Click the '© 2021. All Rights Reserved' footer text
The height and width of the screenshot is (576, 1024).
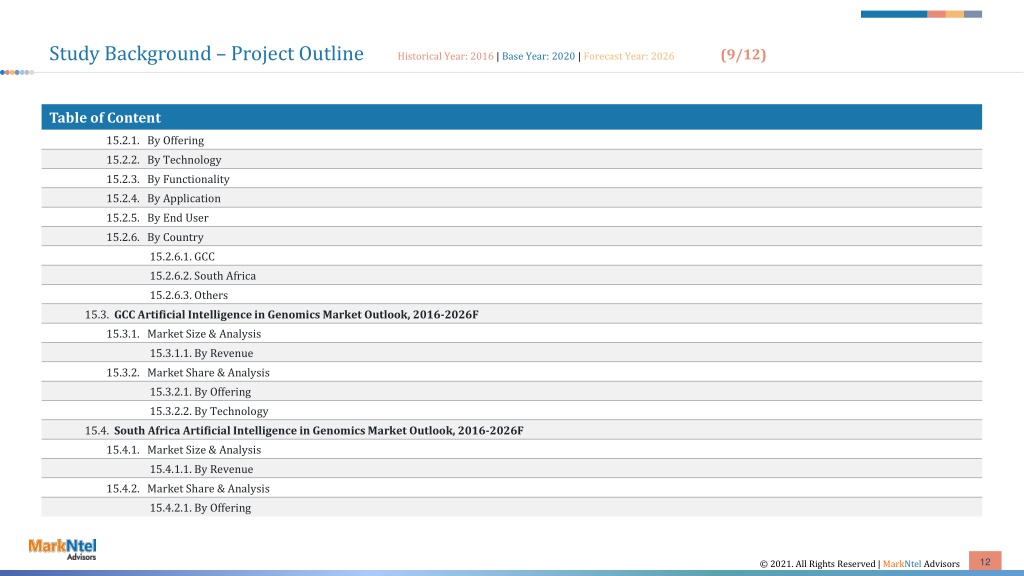(817, 564)
